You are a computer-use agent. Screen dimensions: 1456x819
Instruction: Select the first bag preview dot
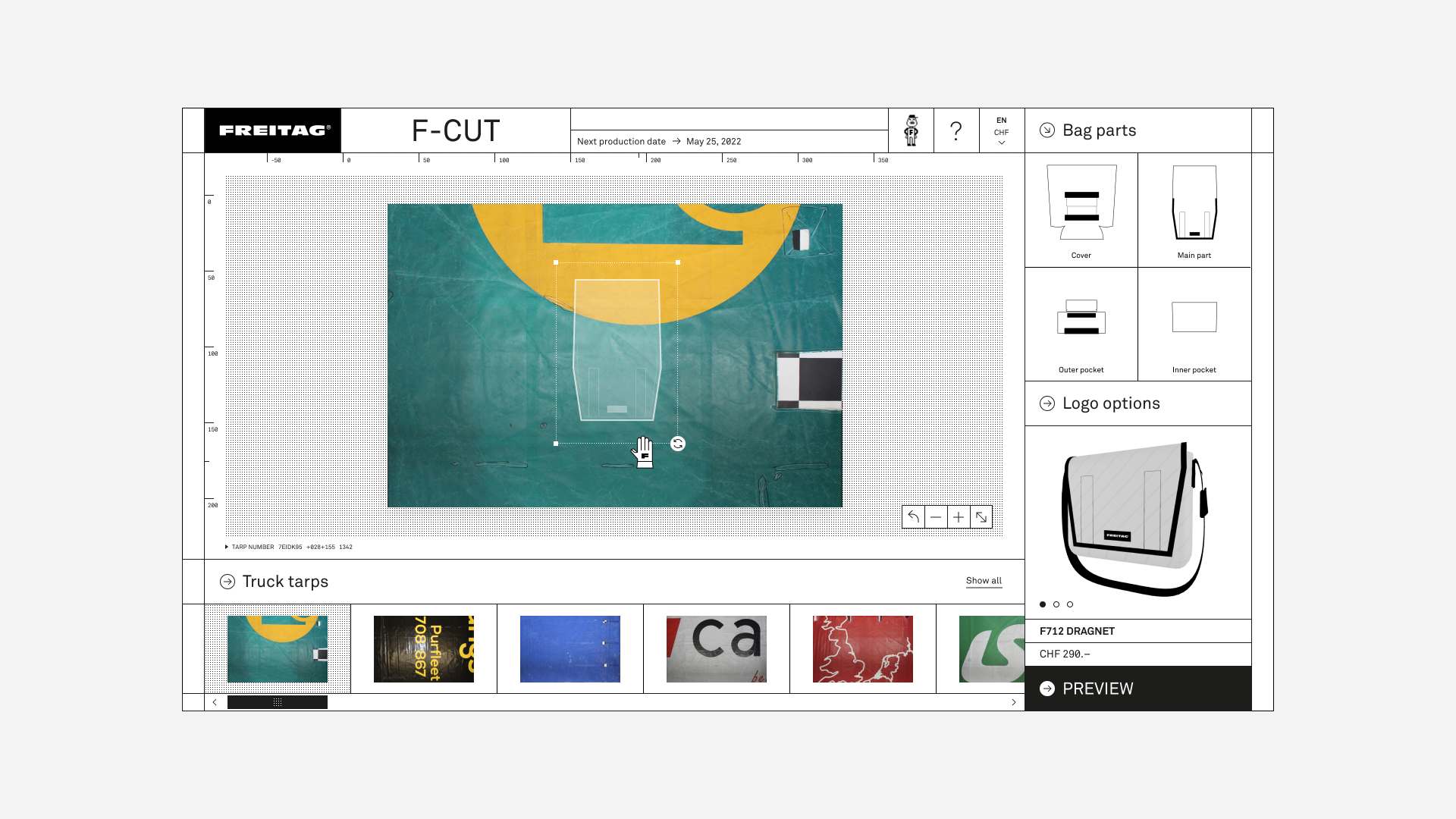tap(1043, 604)
